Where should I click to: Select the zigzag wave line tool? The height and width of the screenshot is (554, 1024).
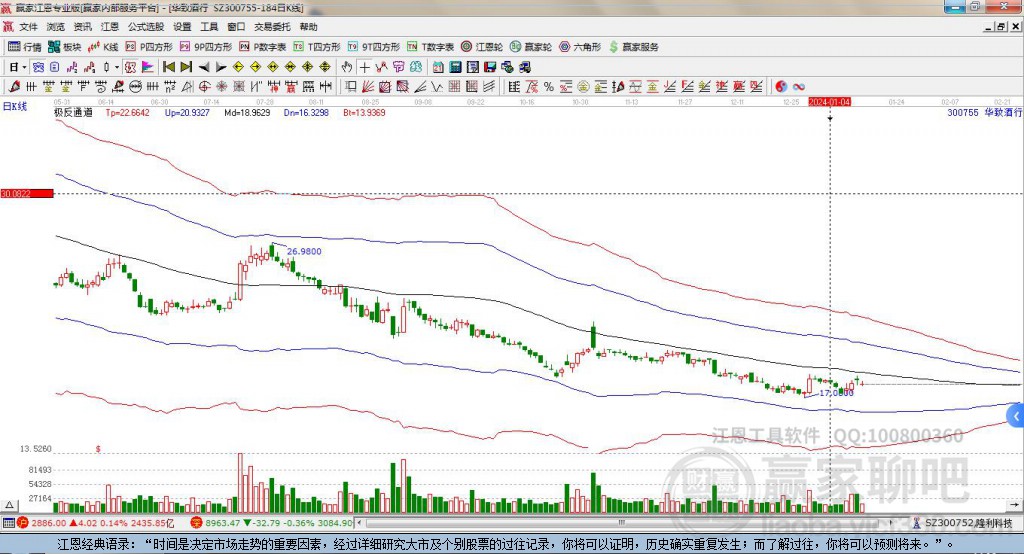(x=436, y=86)
